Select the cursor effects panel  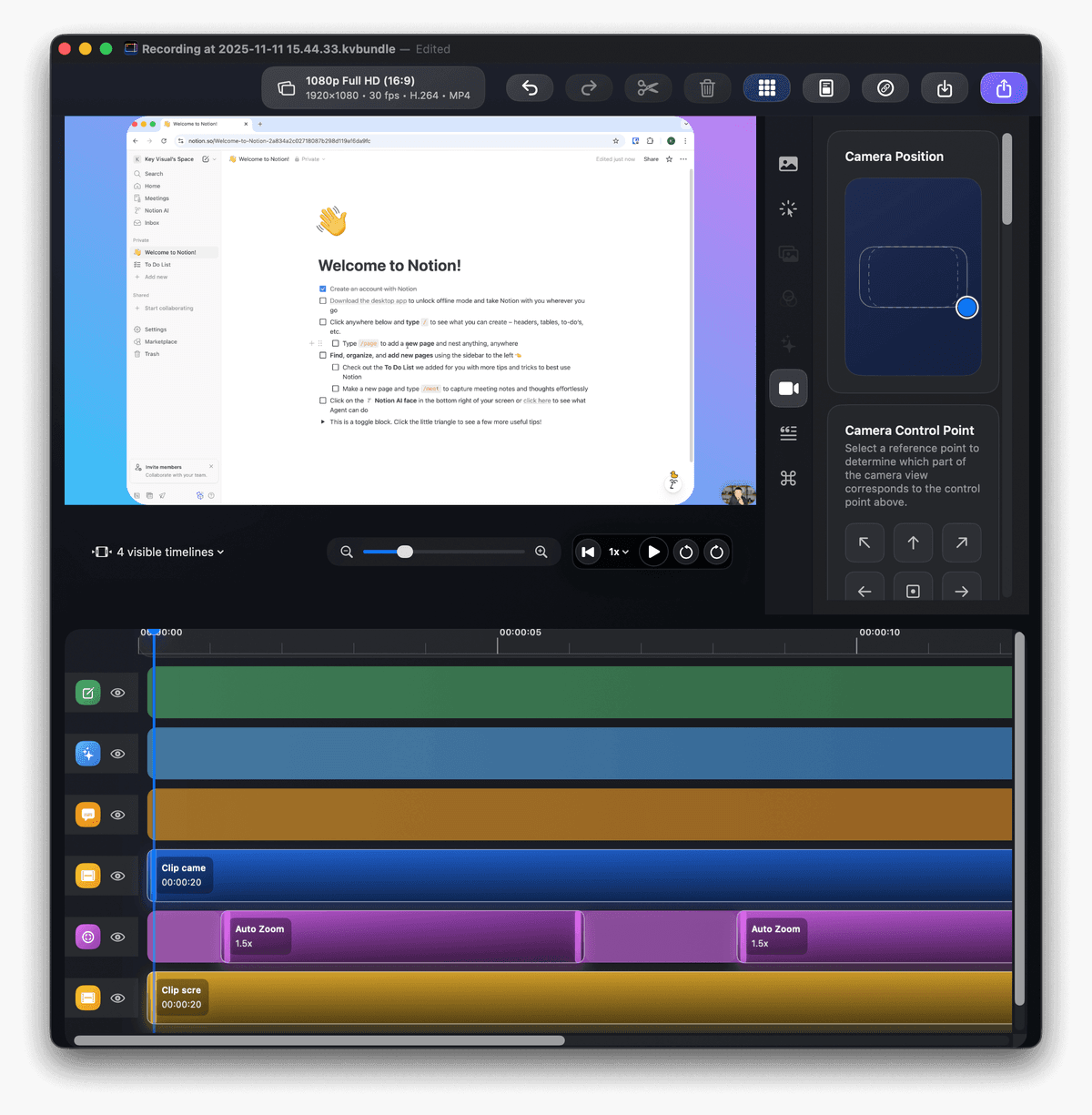(x=788, y=208)
